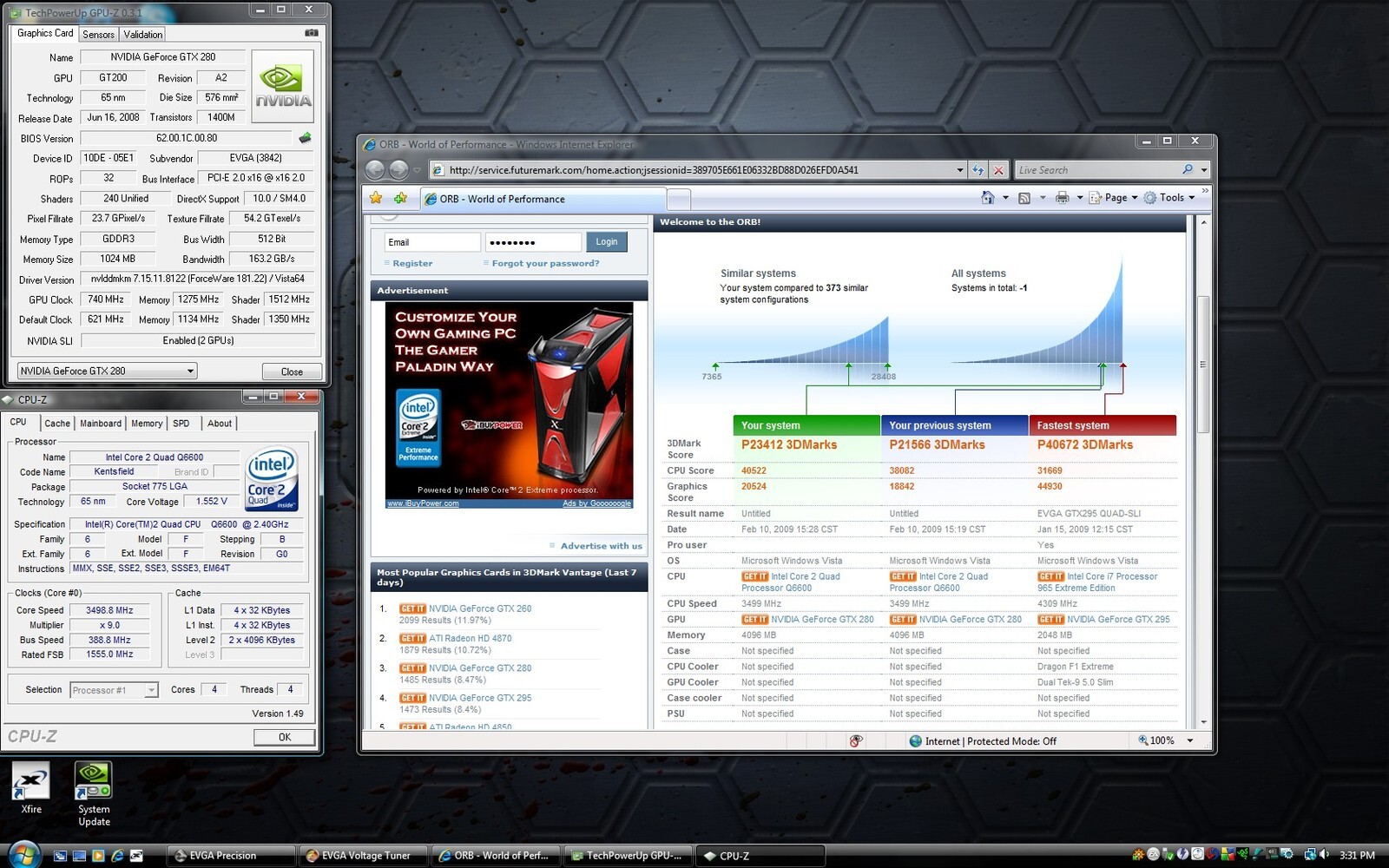This screenshot has height=868, width=1389.
Task: Switch to the Sensors tab in GPU-Z
Action: pyautogui.click(x=98, y=35)
